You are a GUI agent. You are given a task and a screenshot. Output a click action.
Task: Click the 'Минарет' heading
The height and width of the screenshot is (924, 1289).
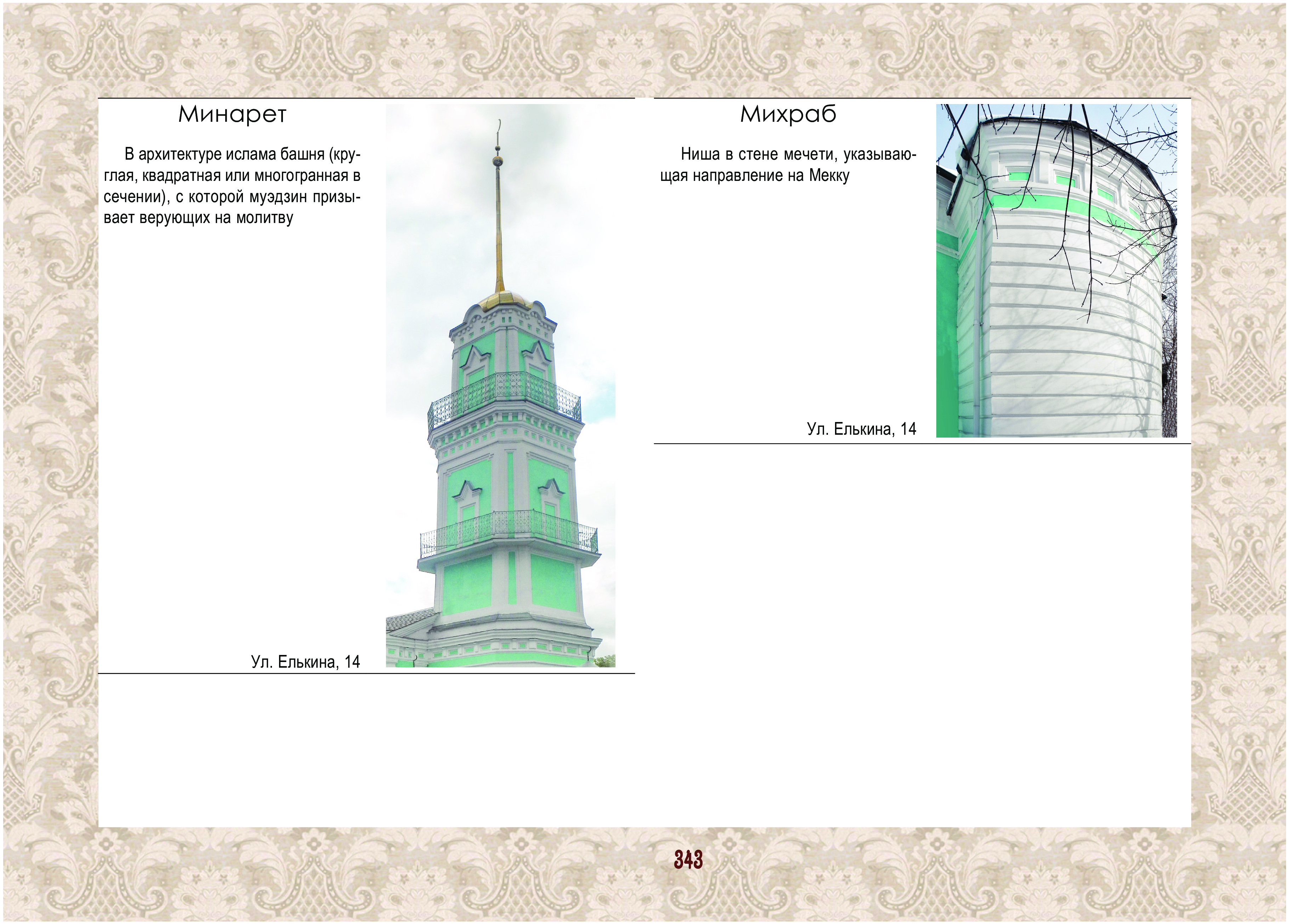point(232,115)
